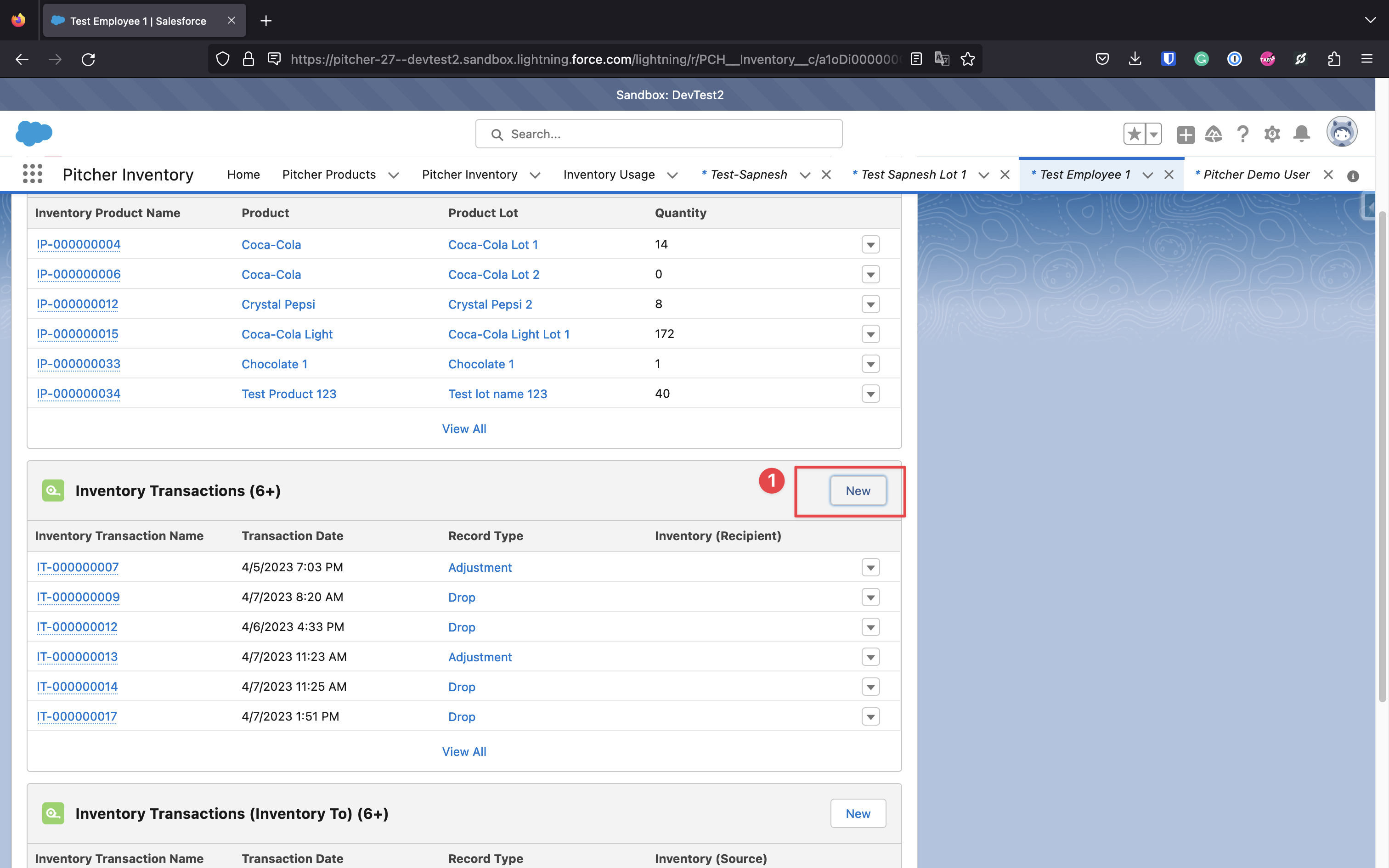Open the Firefox extensions puzzle icon
This screenshot has height=868, width=1389.
point(1334,59)
